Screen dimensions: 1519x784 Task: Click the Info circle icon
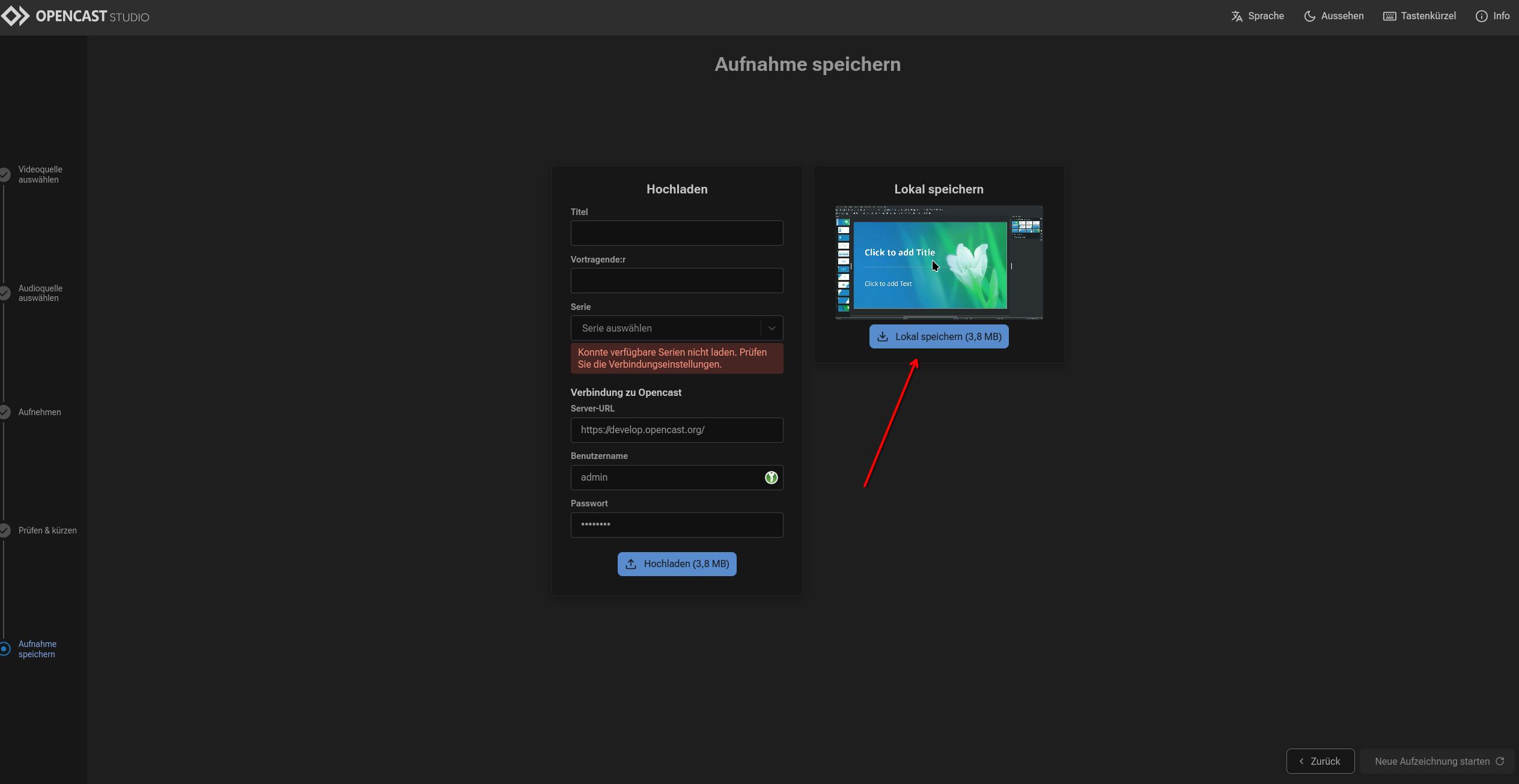click(x=1481, y=16)
